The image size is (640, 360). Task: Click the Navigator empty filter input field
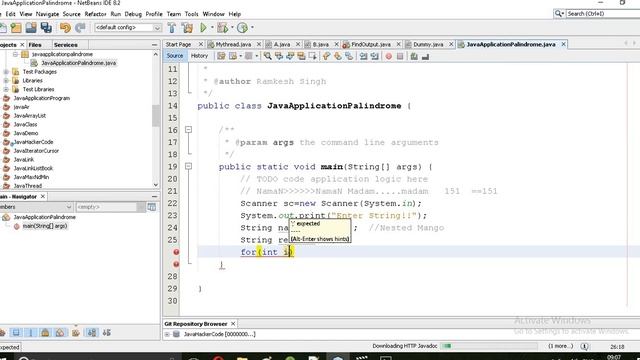tap(106, 207)
